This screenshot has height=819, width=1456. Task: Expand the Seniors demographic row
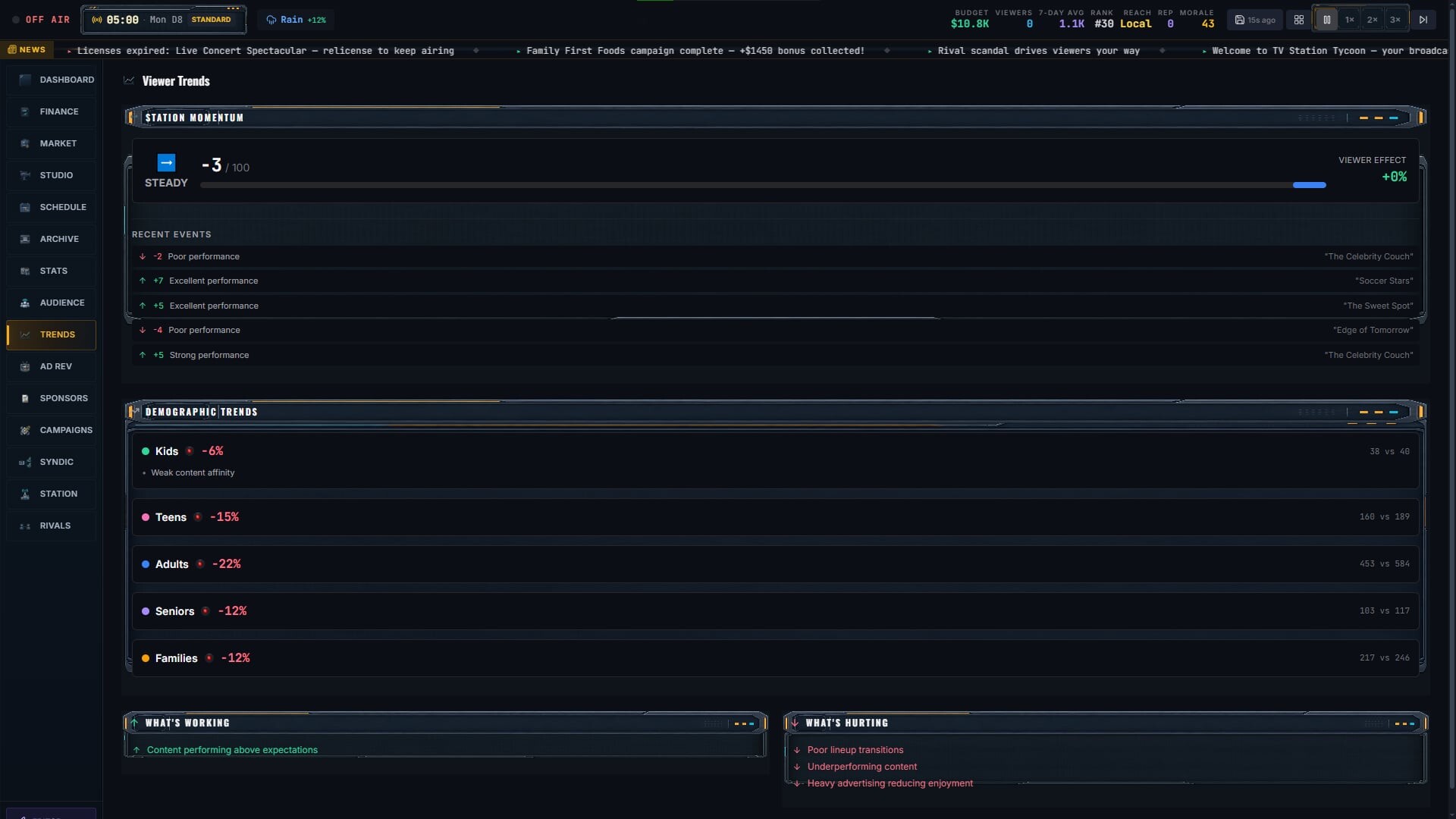pos(775,611)
